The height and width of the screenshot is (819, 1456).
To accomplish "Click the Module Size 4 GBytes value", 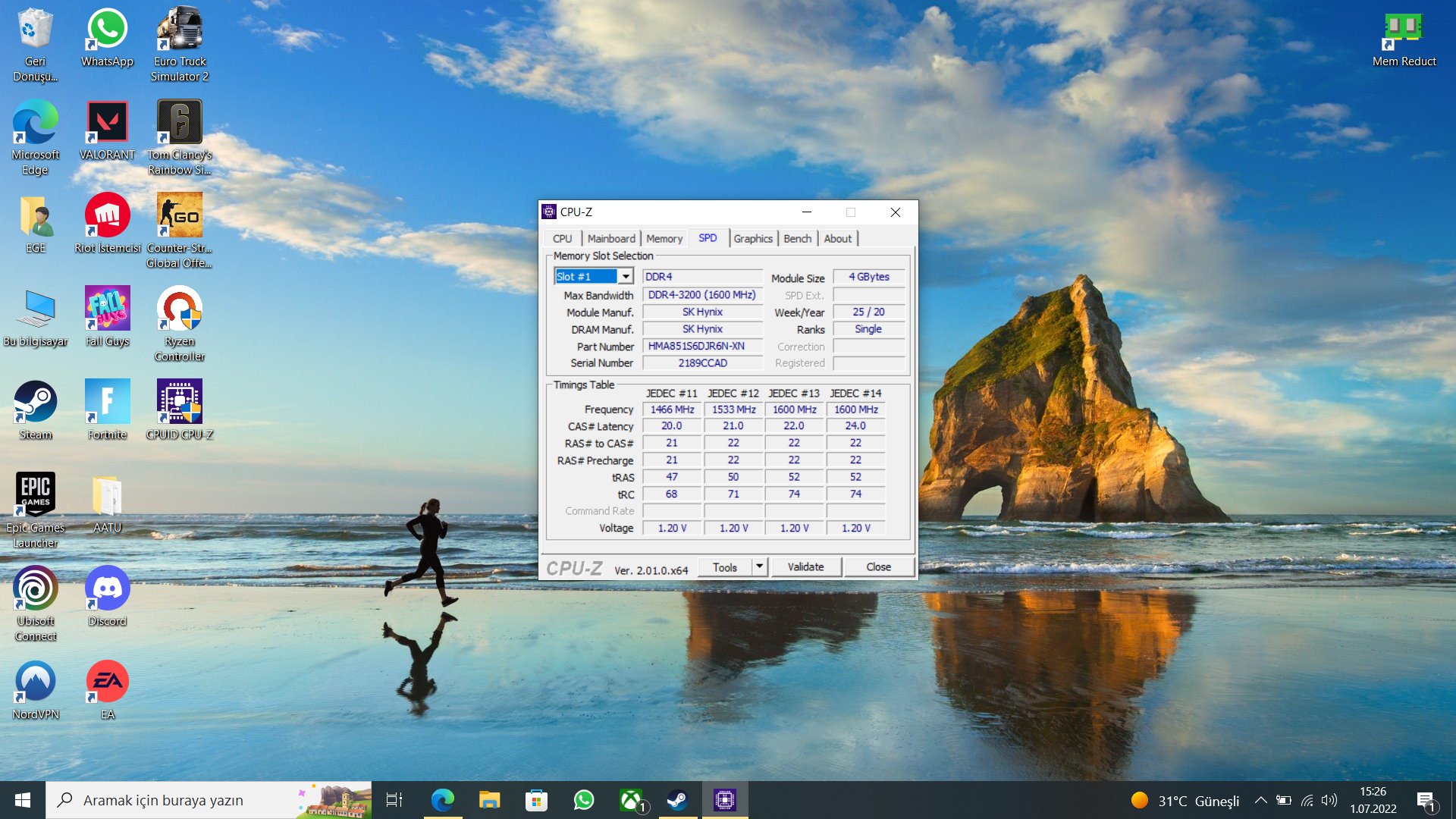I will (x=869, y=277).
